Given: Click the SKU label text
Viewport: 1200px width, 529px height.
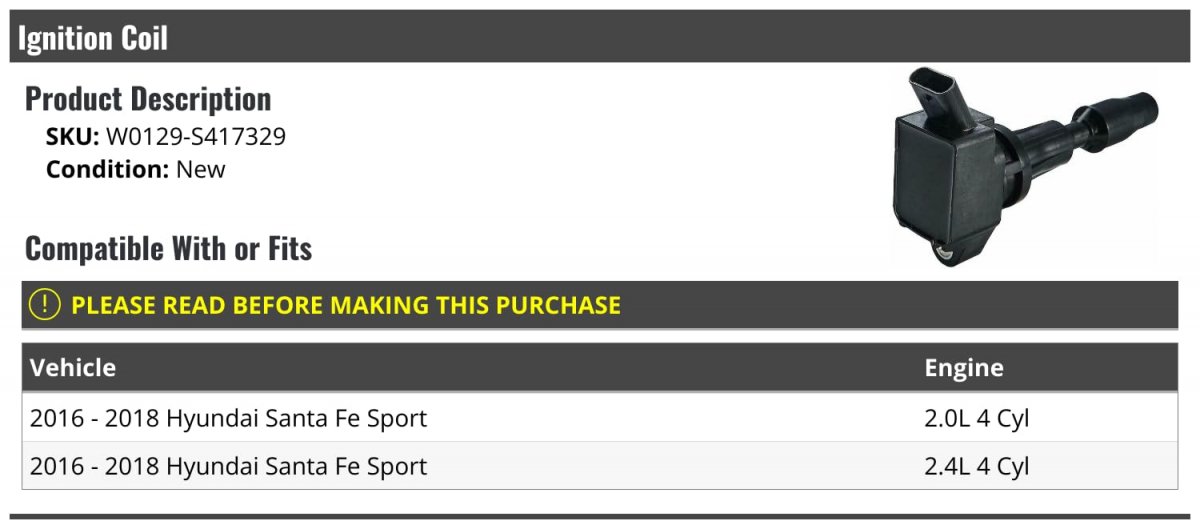Looking at the screenshot, I should click(73, 136).
